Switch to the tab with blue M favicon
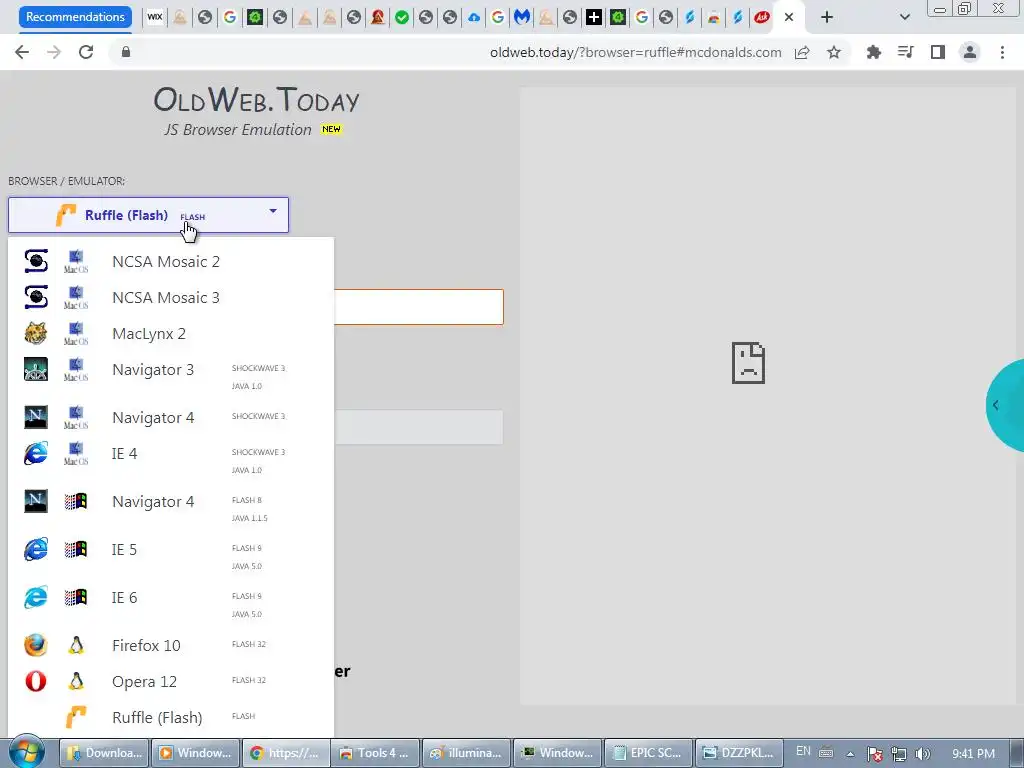1024x768 pixels. tap(522, 17)
